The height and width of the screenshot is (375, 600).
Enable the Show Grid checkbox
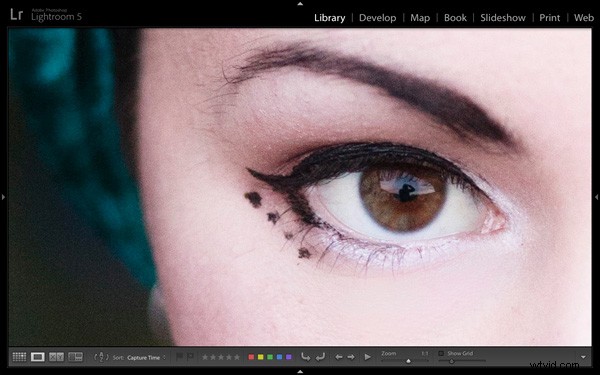click(441, 354)
